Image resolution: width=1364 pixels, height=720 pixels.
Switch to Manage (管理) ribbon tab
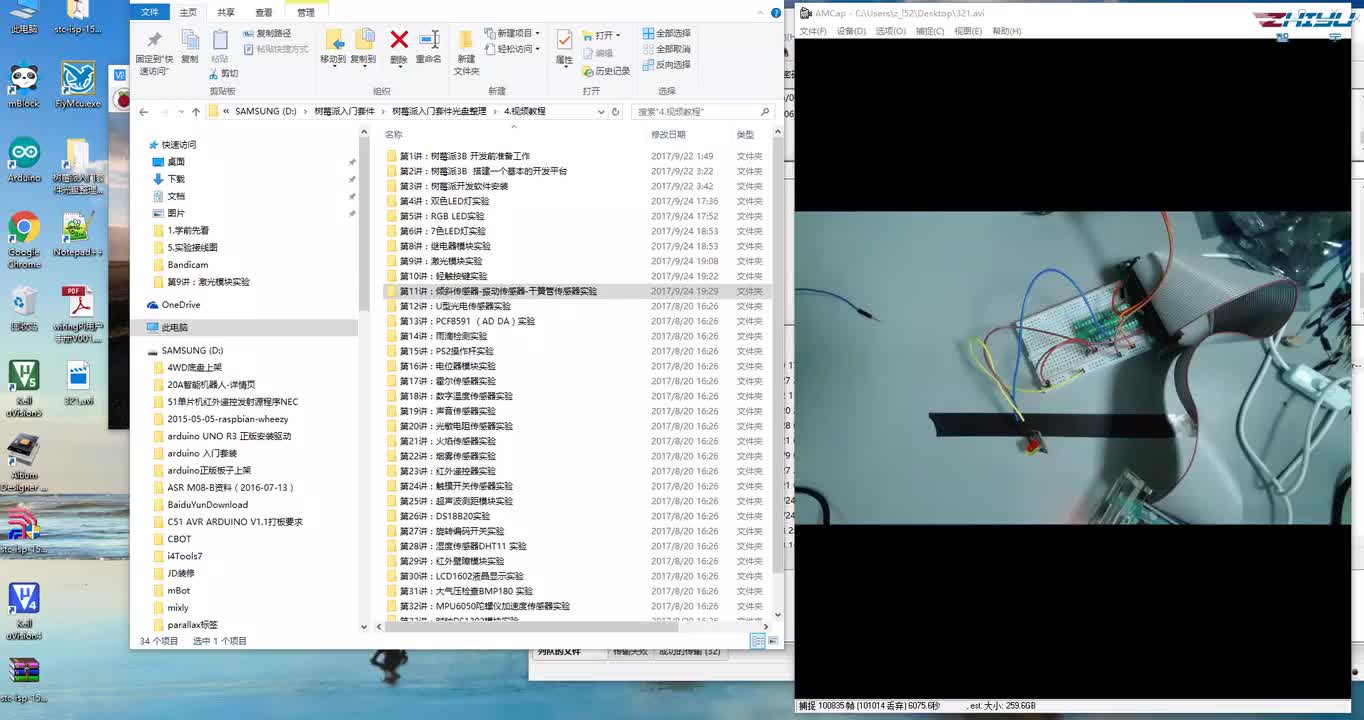[306, 13]
